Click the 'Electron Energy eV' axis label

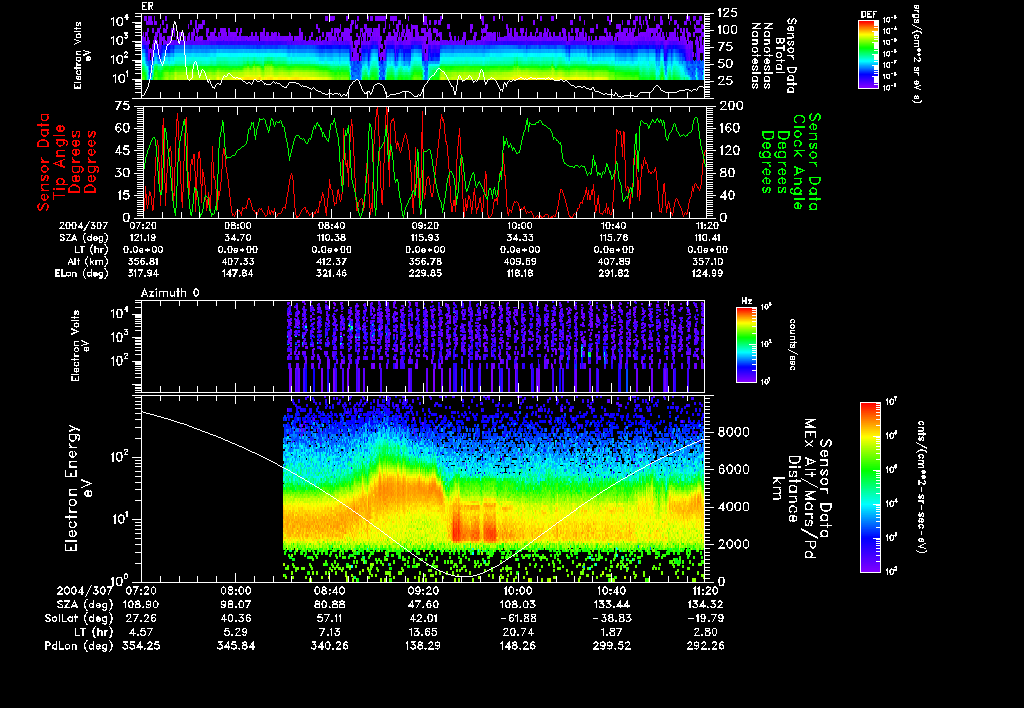click(x=78, y=489)
